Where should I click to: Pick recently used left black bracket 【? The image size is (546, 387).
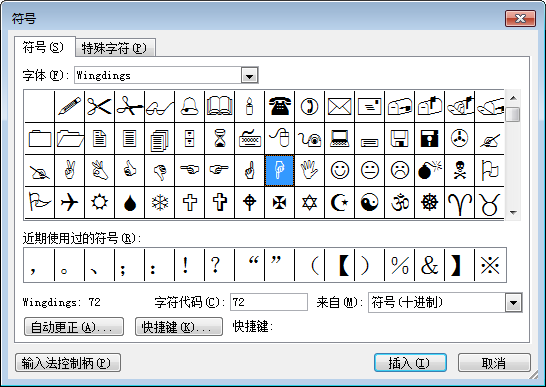[339, 265]
